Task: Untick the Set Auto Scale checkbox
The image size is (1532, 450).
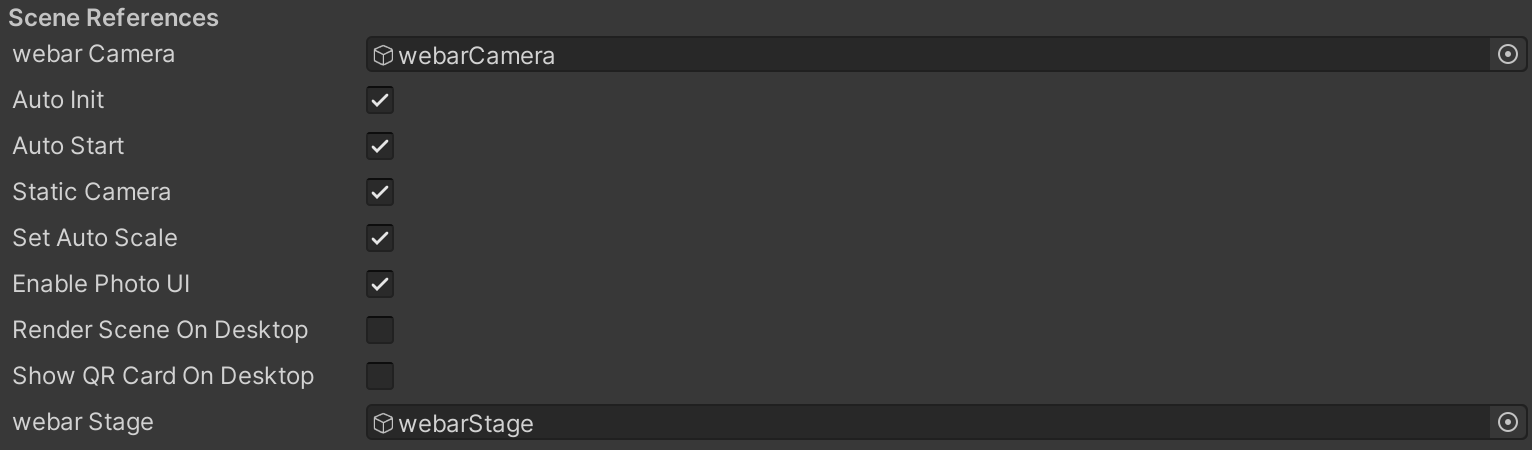Action: (380, 238)
